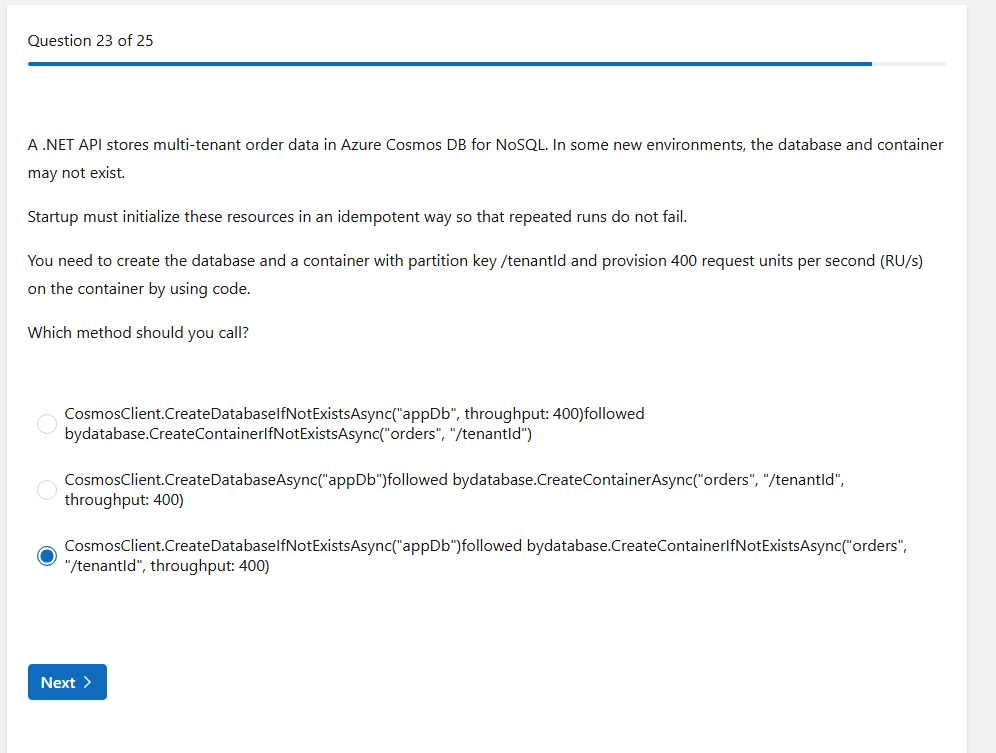Click the chevron arrow inside the Next button
This screenshot has height=753, width=996.
tap(88, 682)
